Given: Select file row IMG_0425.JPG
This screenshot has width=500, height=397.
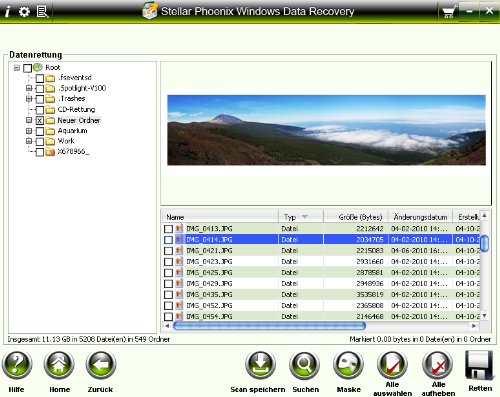Looking at the screenshot, I should [321, 272].
